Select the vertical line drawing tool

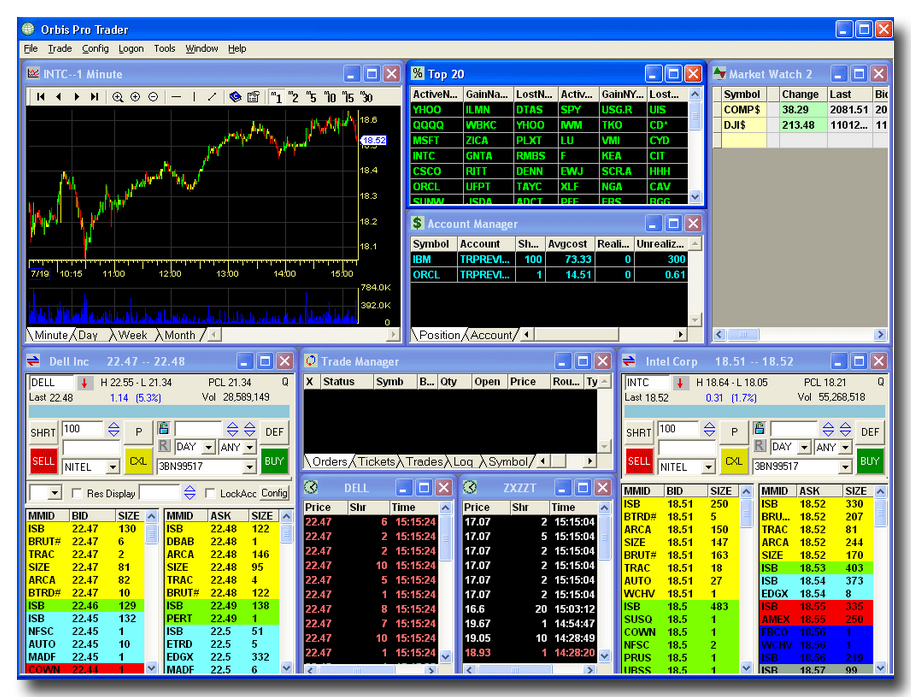[194, 97]
